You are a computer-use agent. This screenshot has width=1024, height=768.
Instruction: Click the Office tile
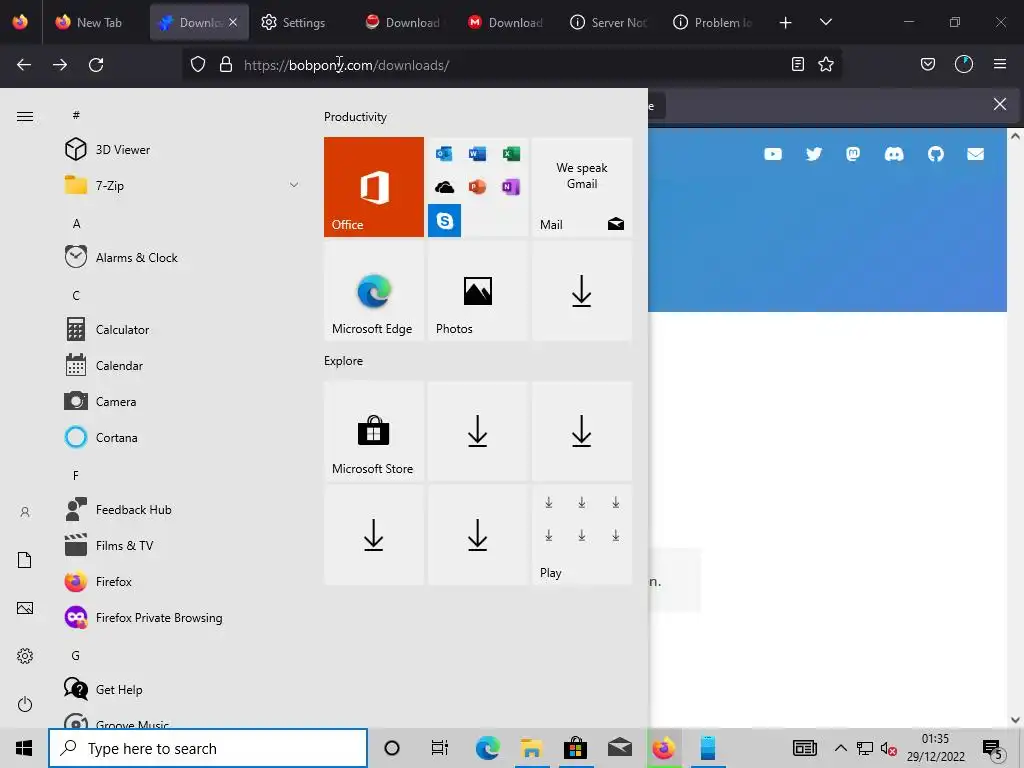(x=374, y=187)
